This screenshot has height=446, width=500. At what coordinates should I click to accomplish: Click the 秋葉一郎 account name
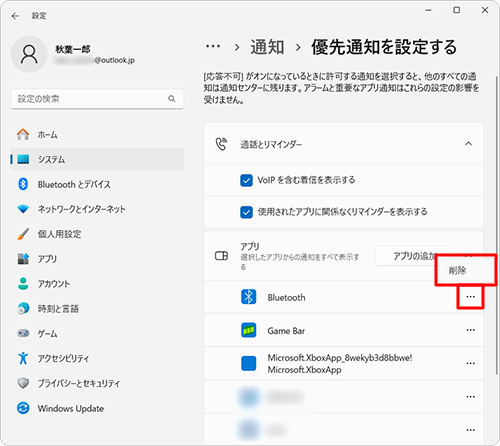[73, 49]
